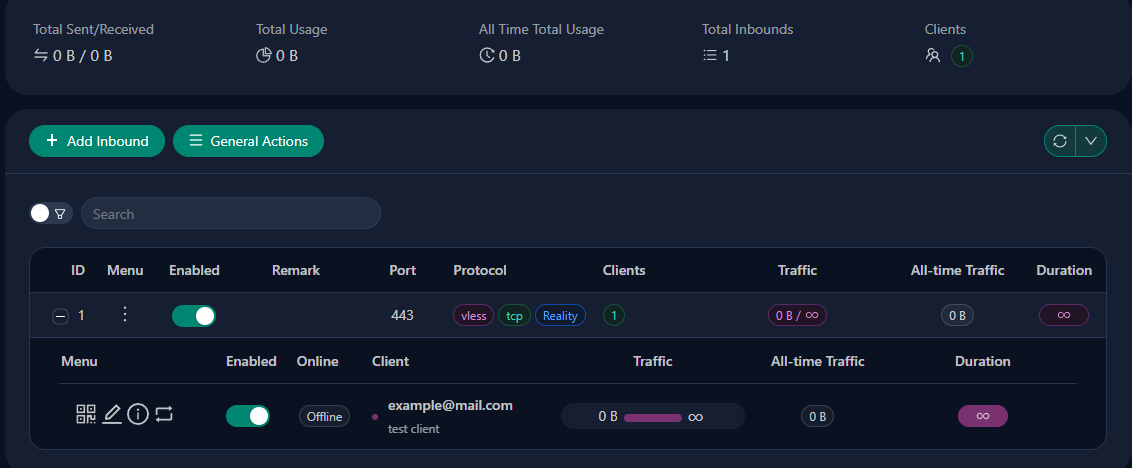The width and height of the screenshot is (1132, 468).
Task: Disable inbound 1 using Enabled switch
Action: tap(193, 316)
